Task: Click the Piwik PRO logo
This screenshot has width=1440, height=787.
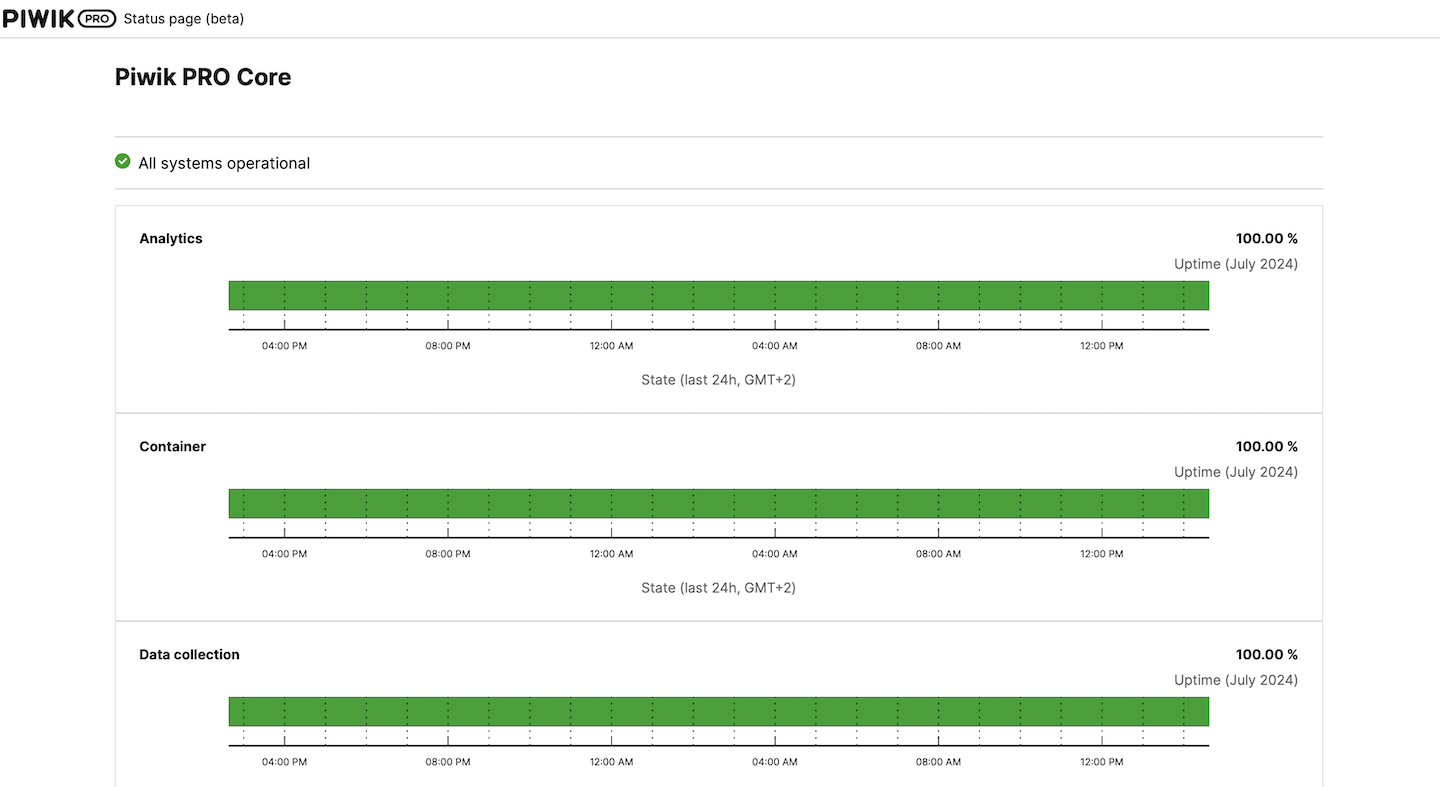Action: (59, 19)
